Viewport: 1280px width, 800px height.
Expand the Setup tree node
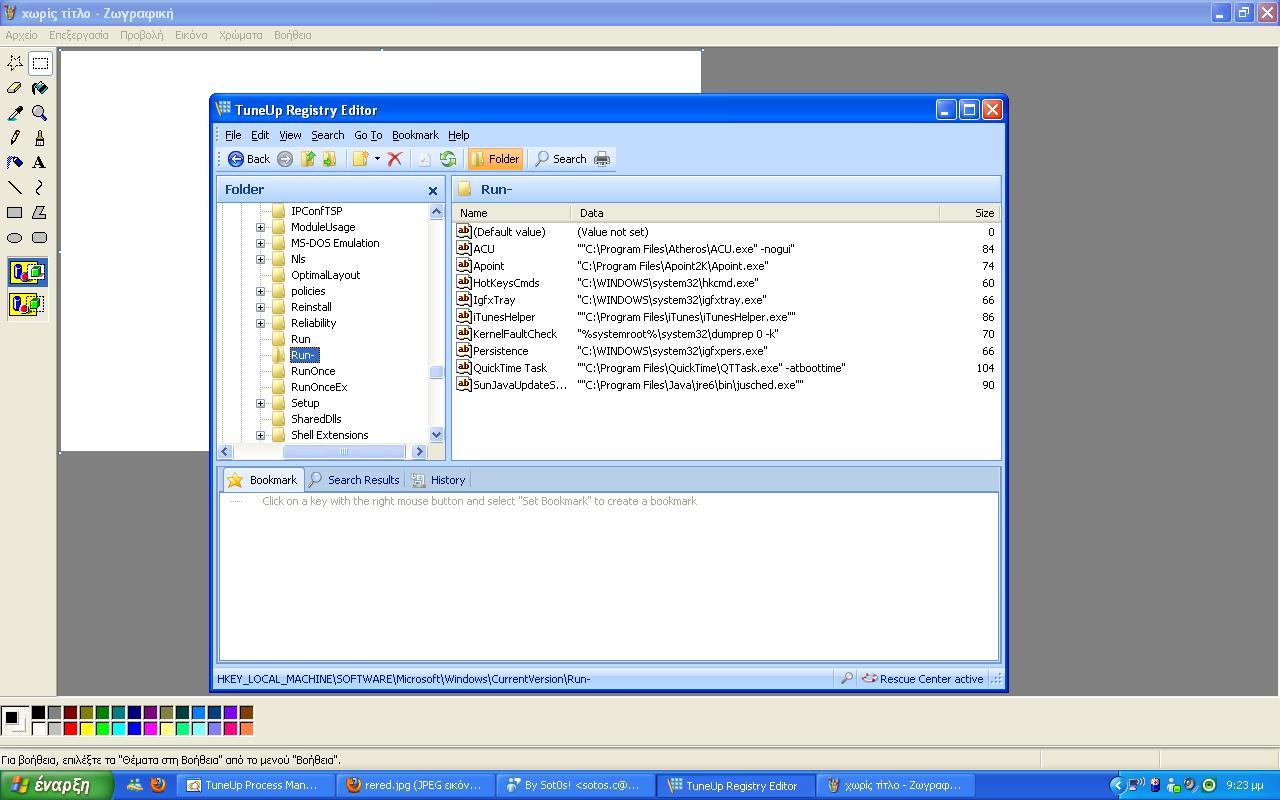pyautogui.click(x=260, y=403)
